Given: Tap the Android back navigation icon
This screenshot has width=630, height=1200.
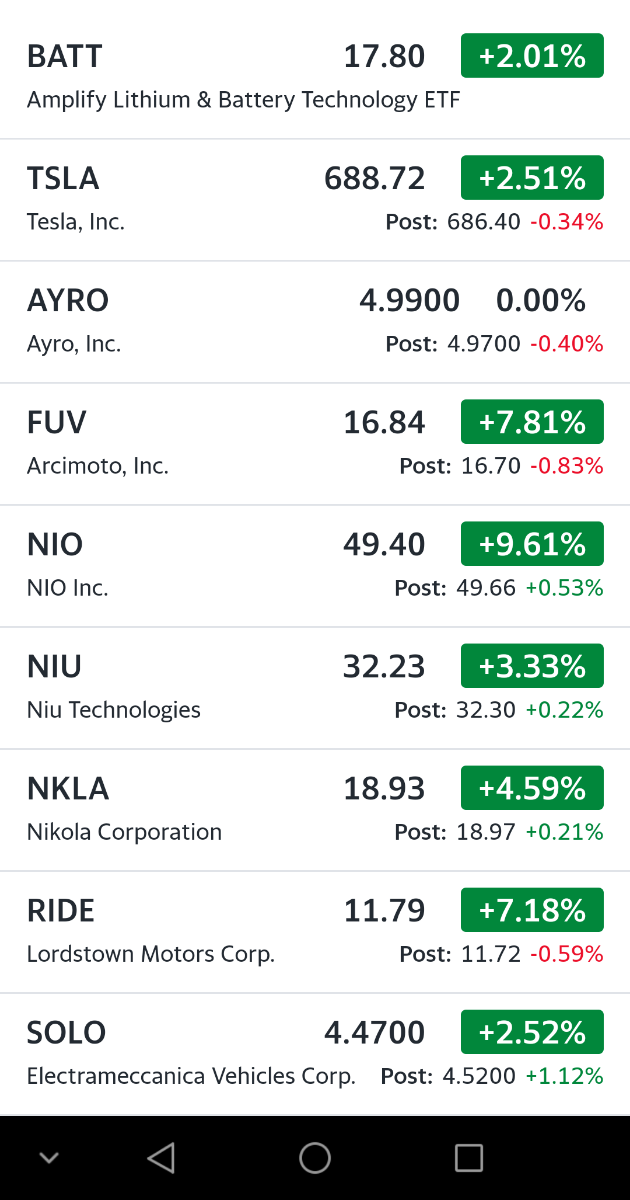Looking at the screenshot, I should (161, 1158).
